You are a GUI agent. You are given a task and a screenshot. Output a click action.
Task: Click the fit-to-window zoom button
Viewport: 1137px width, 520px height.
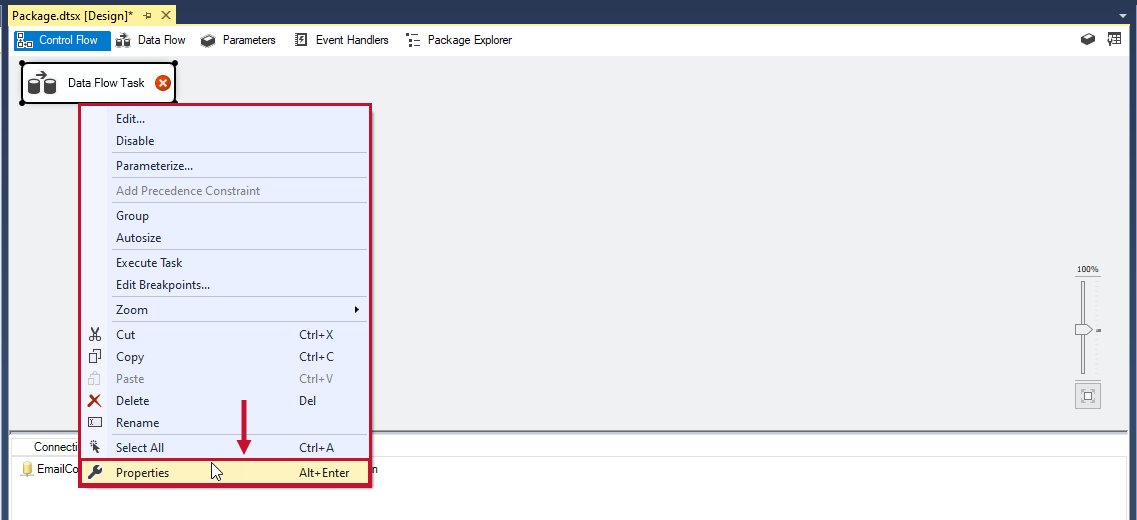click(1087, 396)
